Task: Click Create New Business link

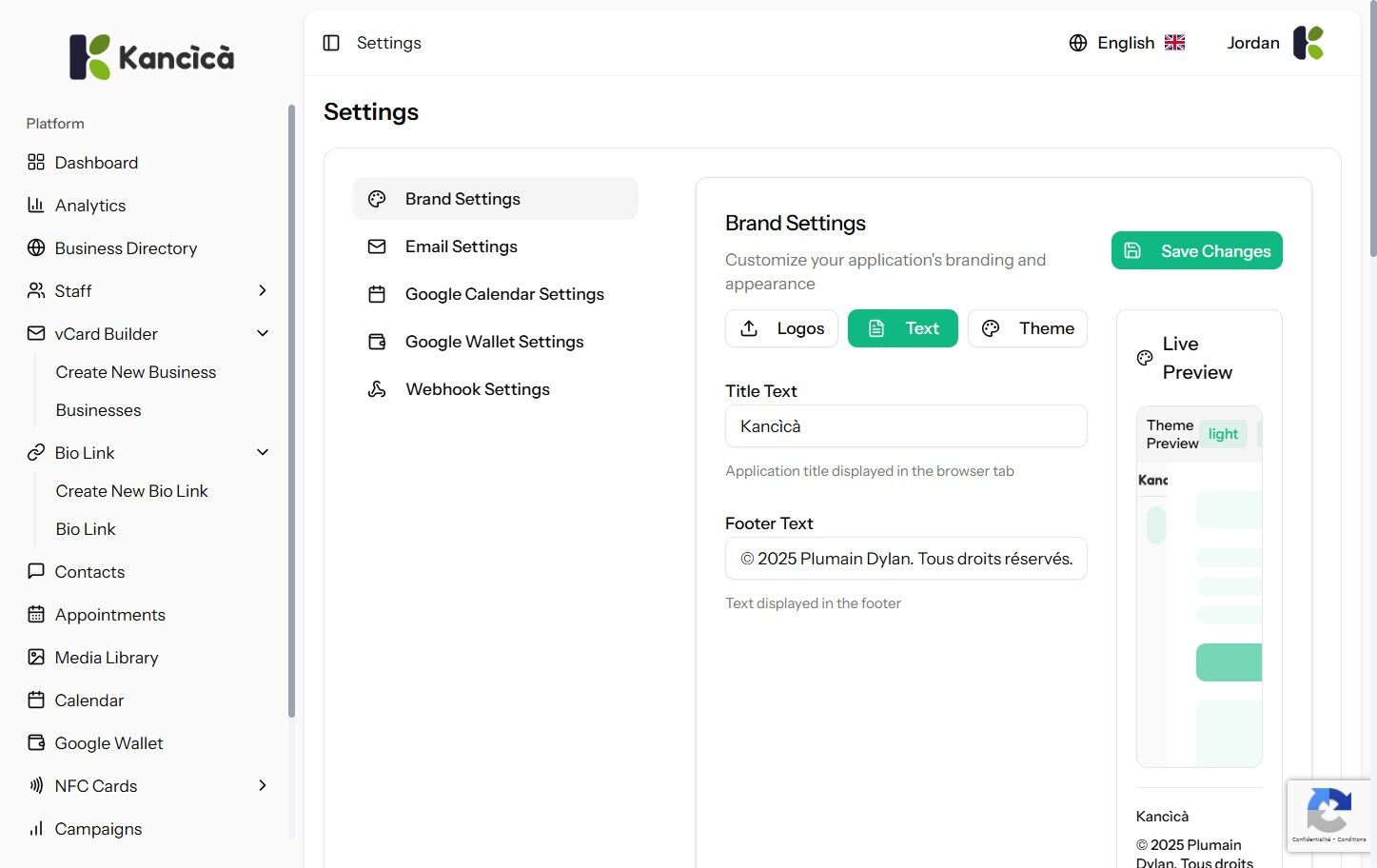Action: (135, 372)
